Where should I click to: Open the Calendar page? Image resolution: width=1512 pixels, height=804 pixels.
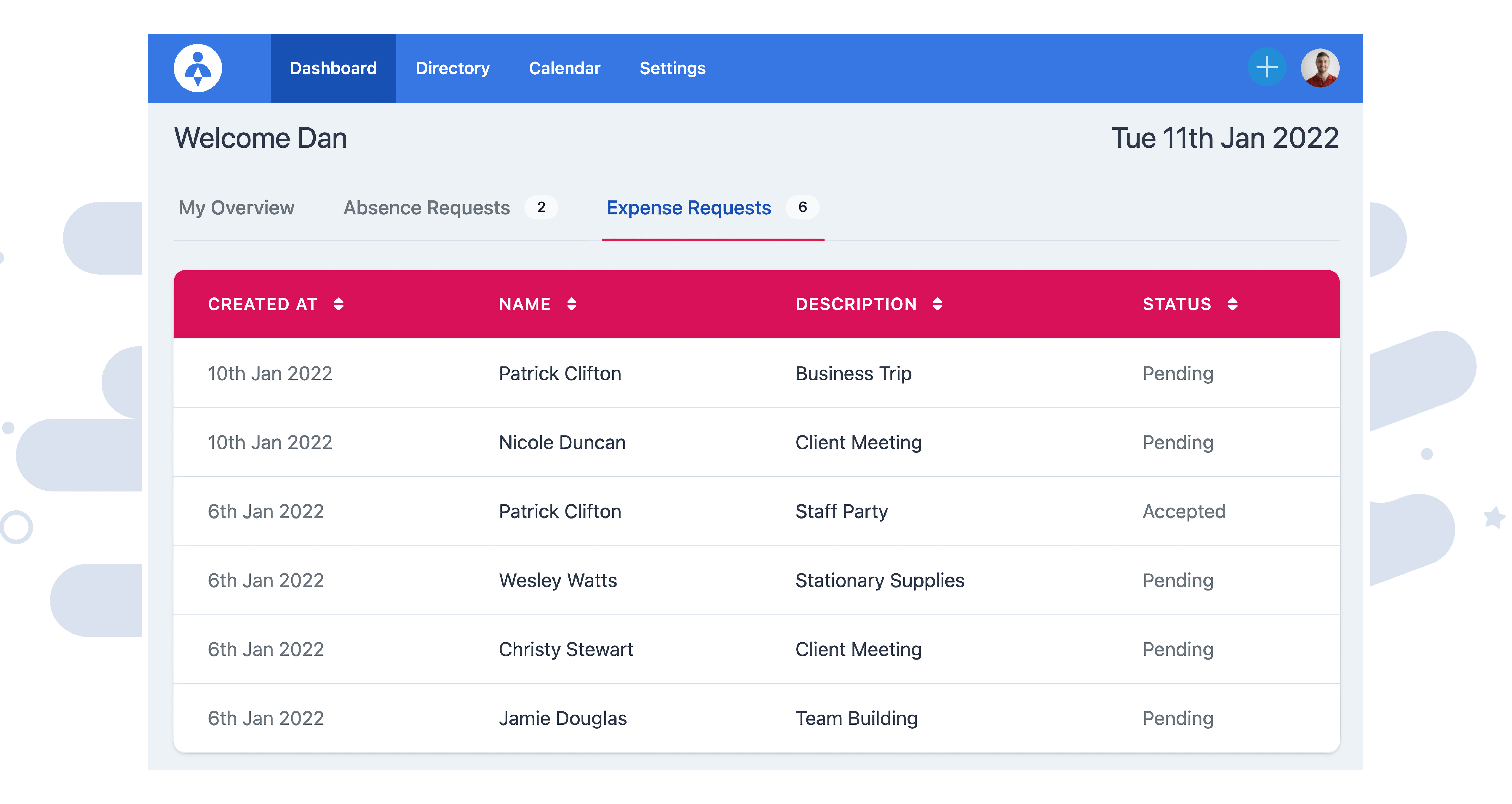click(565, 68)
